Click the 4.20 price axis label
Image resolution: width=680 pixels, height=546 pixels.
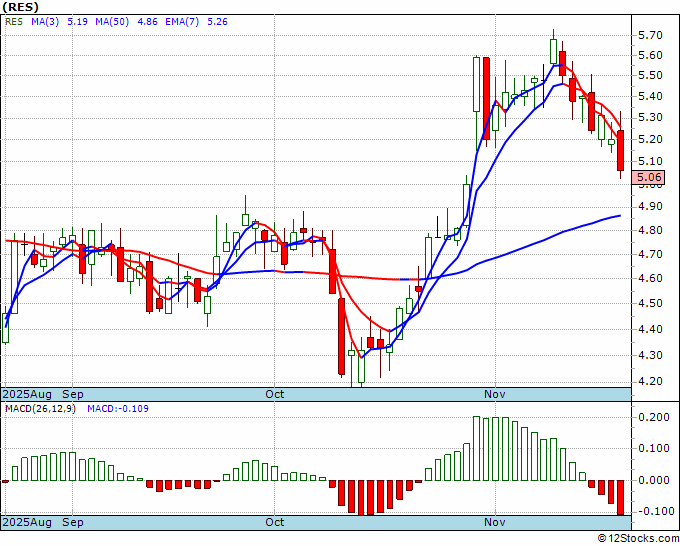click(x=651, y=382)
